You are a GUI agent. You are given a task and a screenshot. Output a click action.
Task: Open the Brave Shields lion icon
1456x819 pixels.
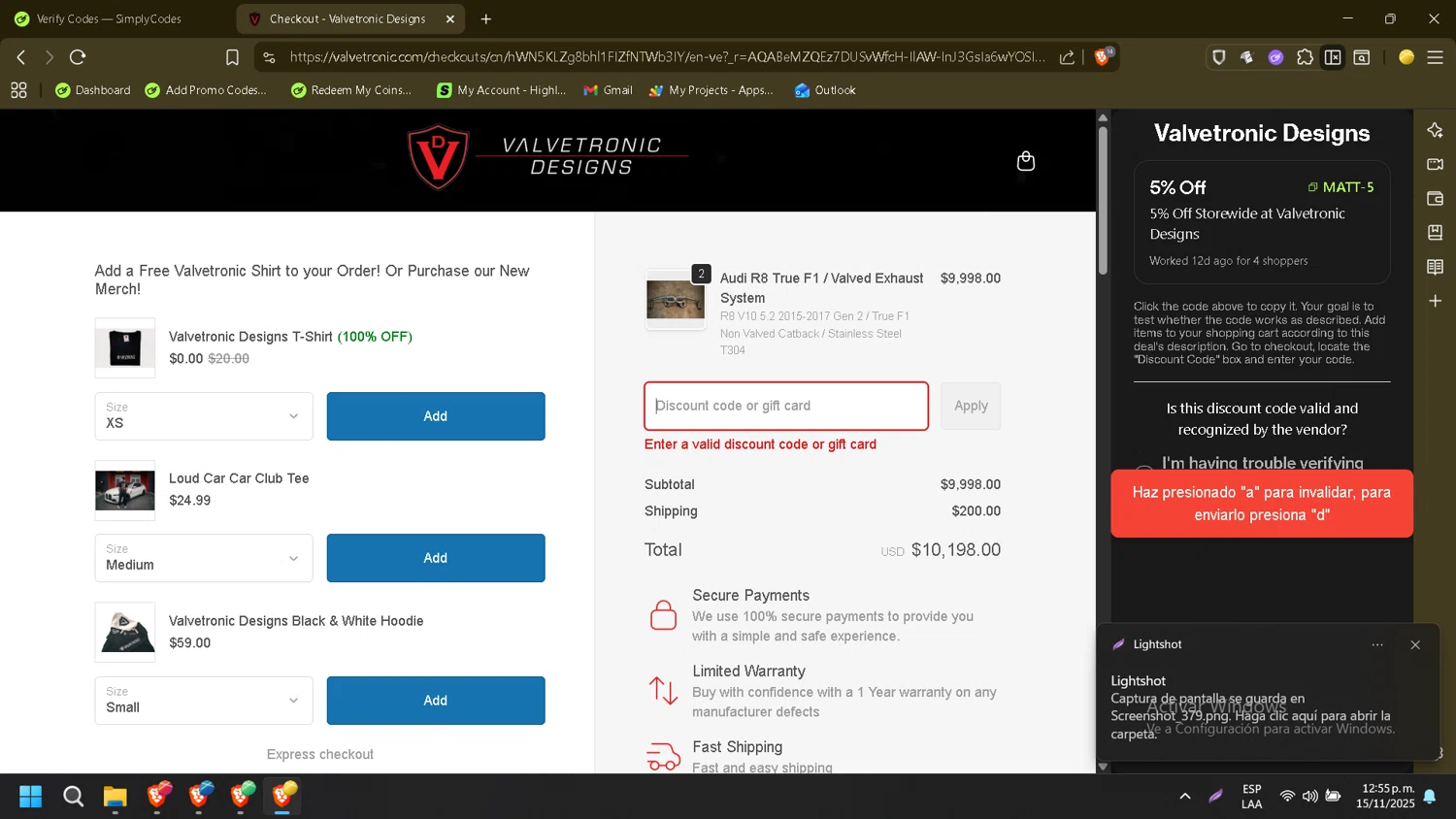(x=1103, y=56)
